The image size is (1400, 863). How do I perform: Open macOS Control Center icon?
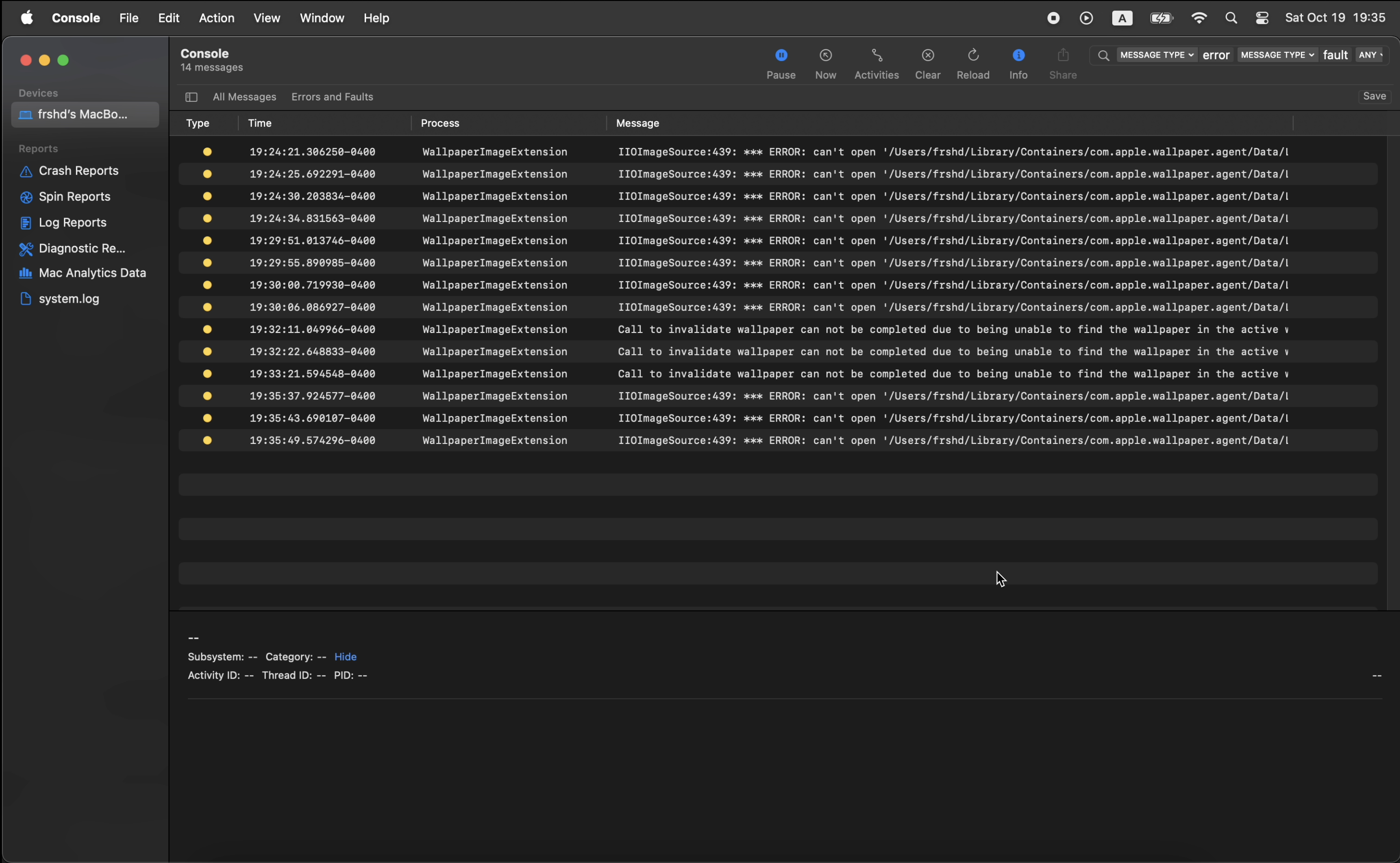pyautogui.click(x=1262, y=18)
